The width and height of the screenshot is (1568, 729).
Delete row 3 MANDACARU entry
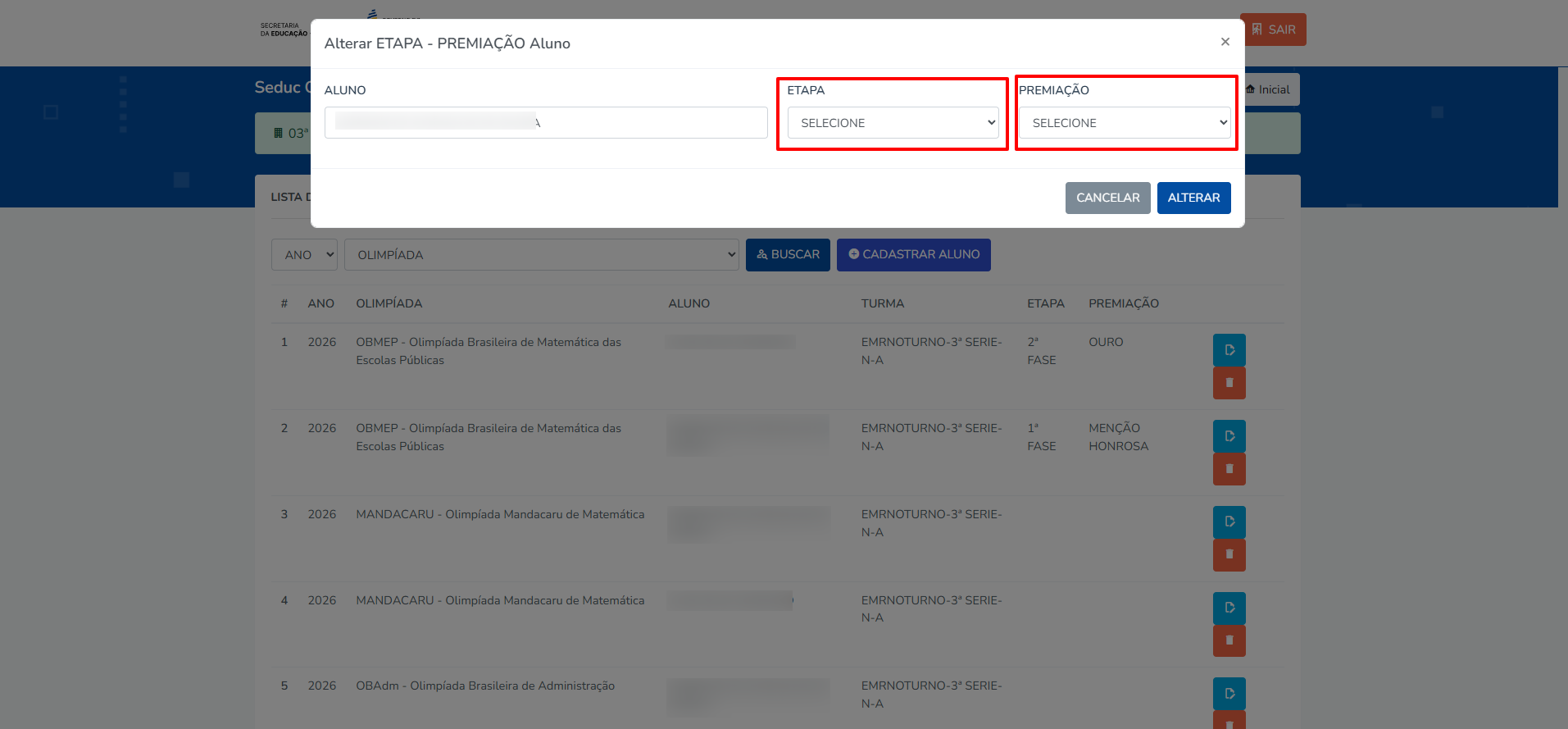click(1229, 555)
